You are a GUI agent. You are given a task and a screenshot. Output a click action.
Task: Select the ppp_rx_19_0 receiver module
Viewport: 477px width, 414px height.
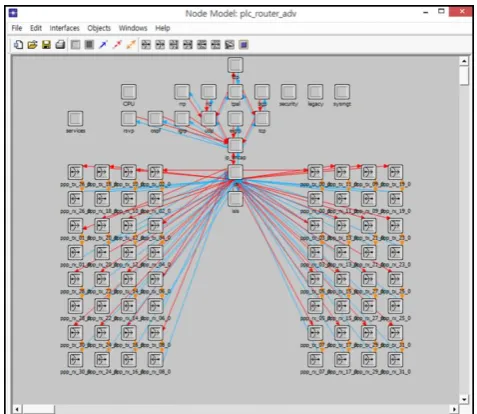[x=395, y=199]
